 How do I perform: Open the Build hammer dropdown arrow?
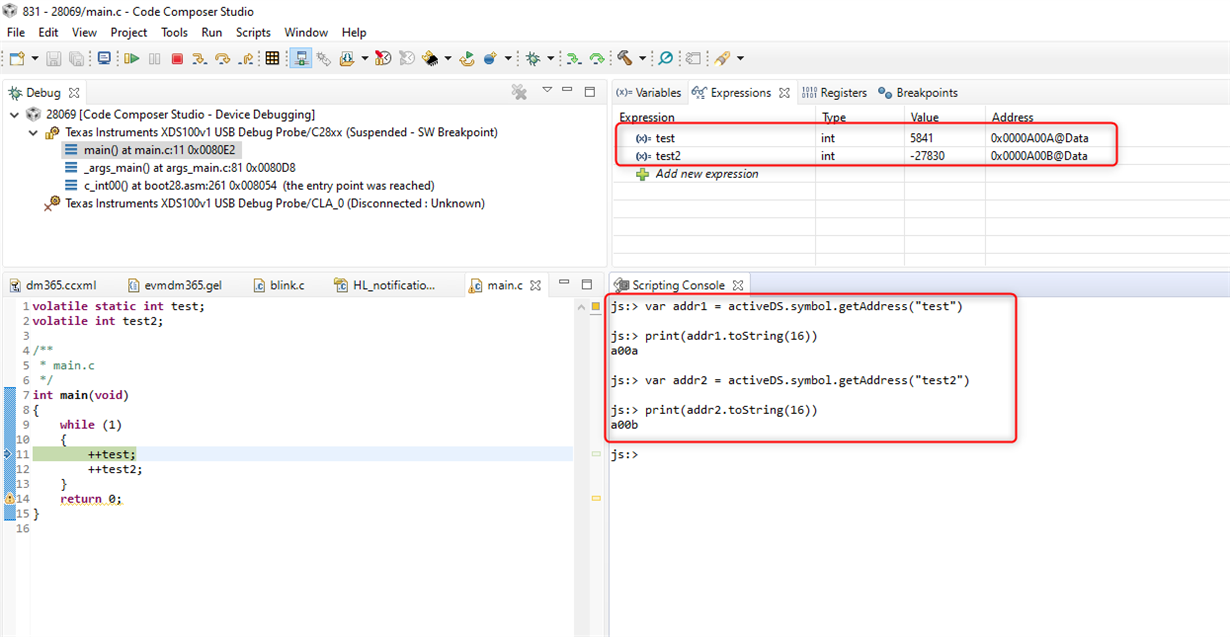(642, 59)
